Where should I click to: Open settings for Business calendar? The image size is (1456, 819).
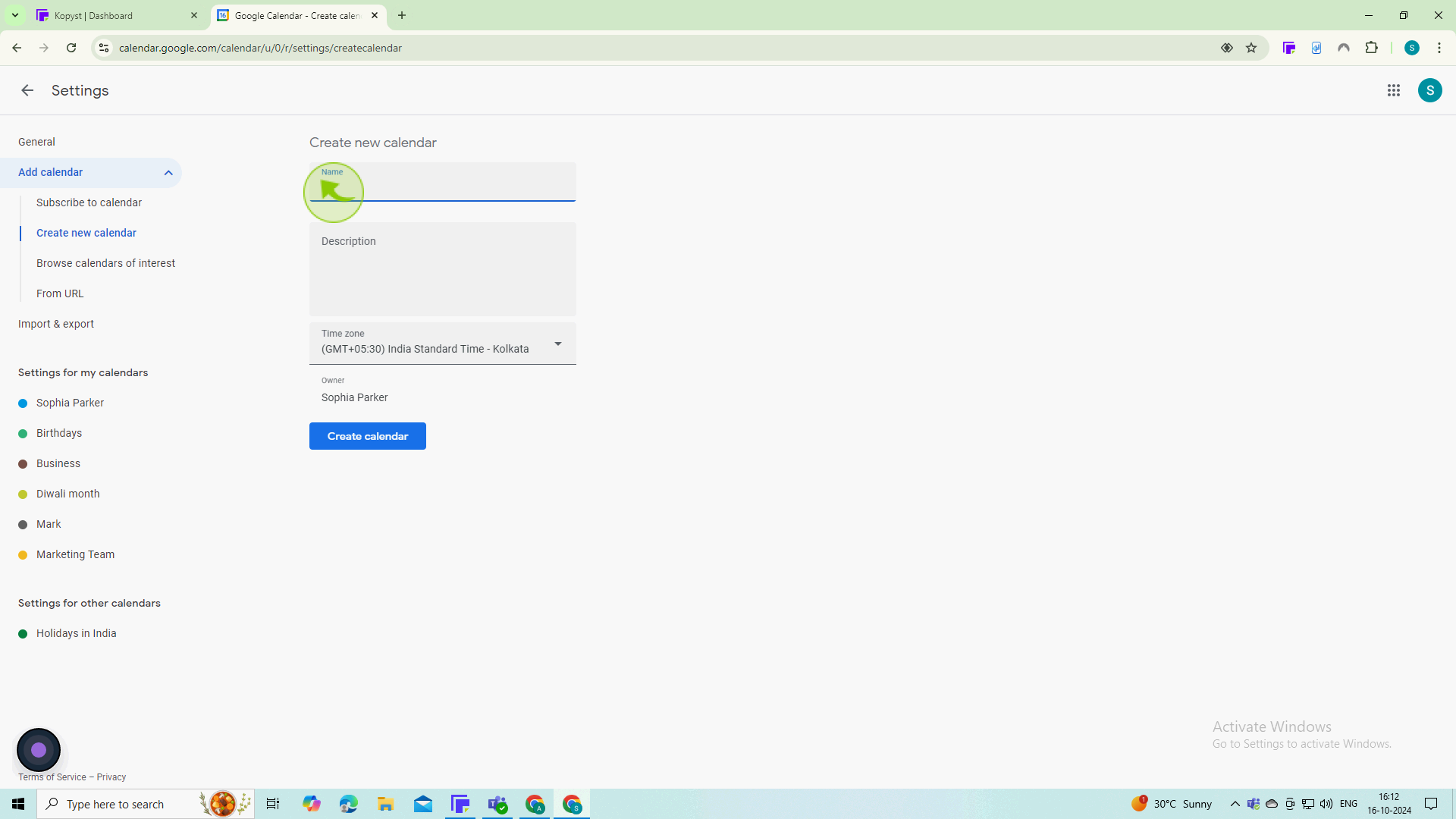58,463
